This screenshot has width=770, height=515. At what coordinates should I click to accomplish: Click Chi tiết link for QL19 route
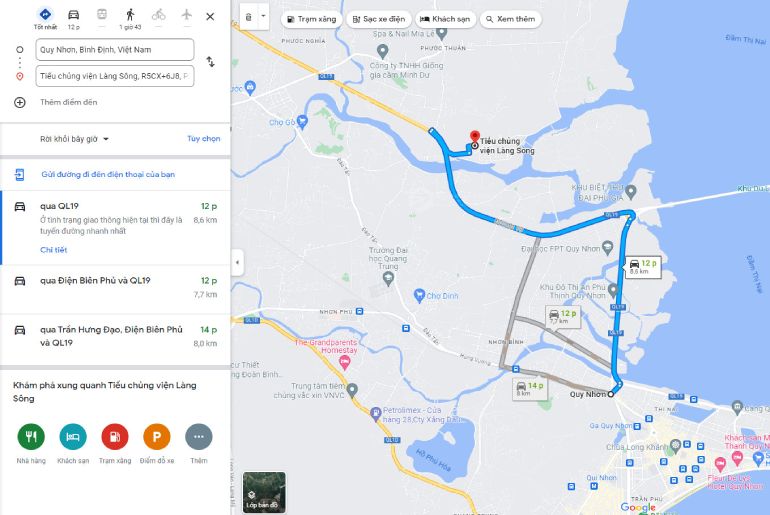54,250
